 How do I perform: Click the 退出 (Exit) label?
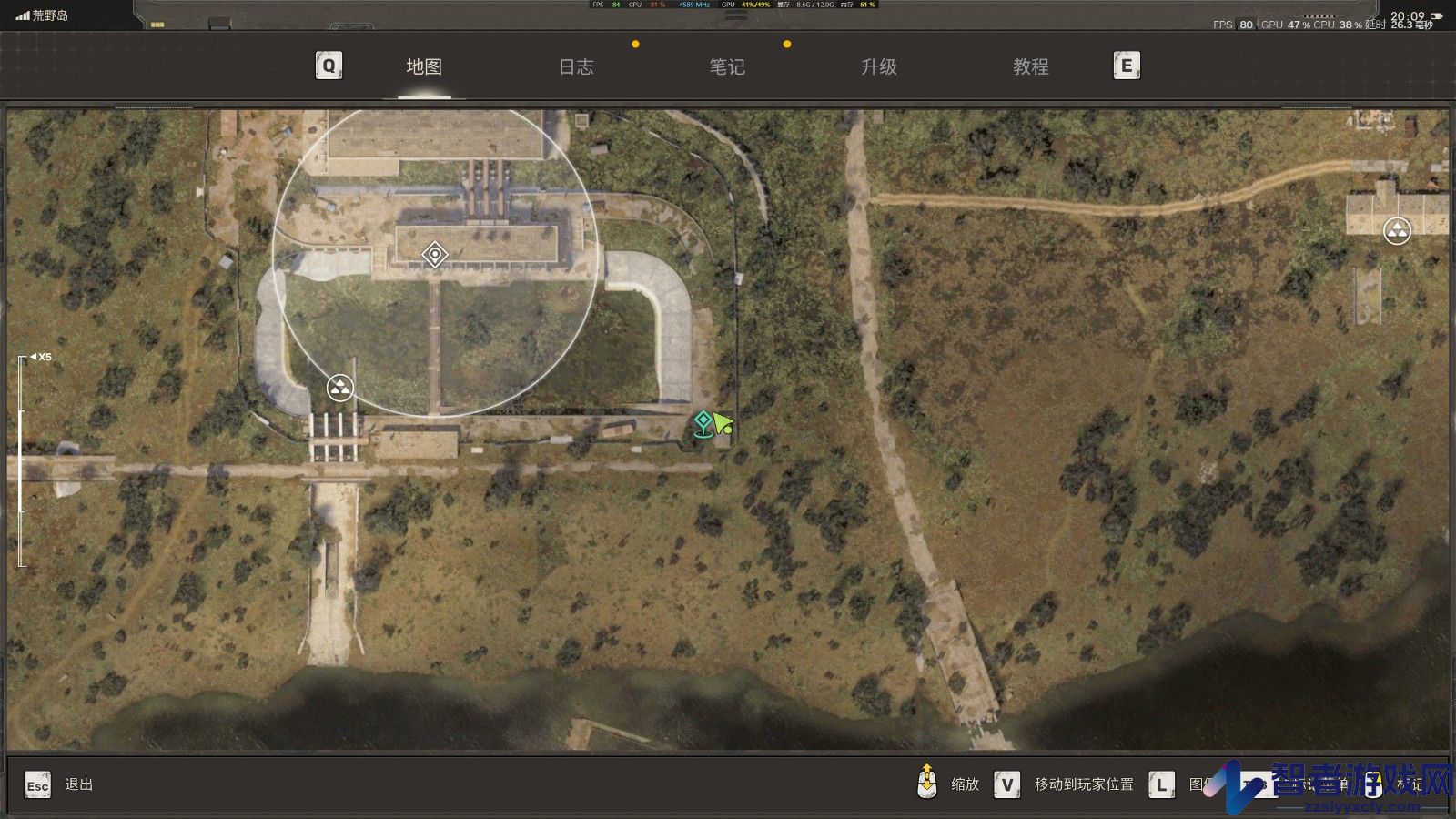(x=79, y=784)
